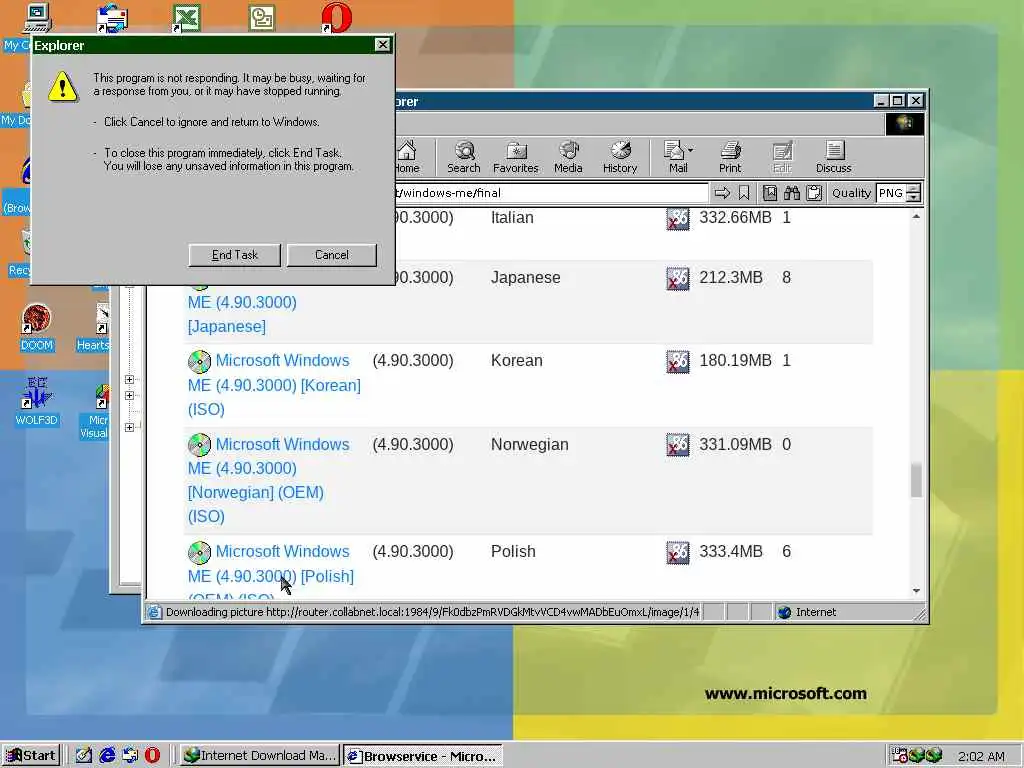Click the x86 icon on Korean row

click(x=678, y=362)
